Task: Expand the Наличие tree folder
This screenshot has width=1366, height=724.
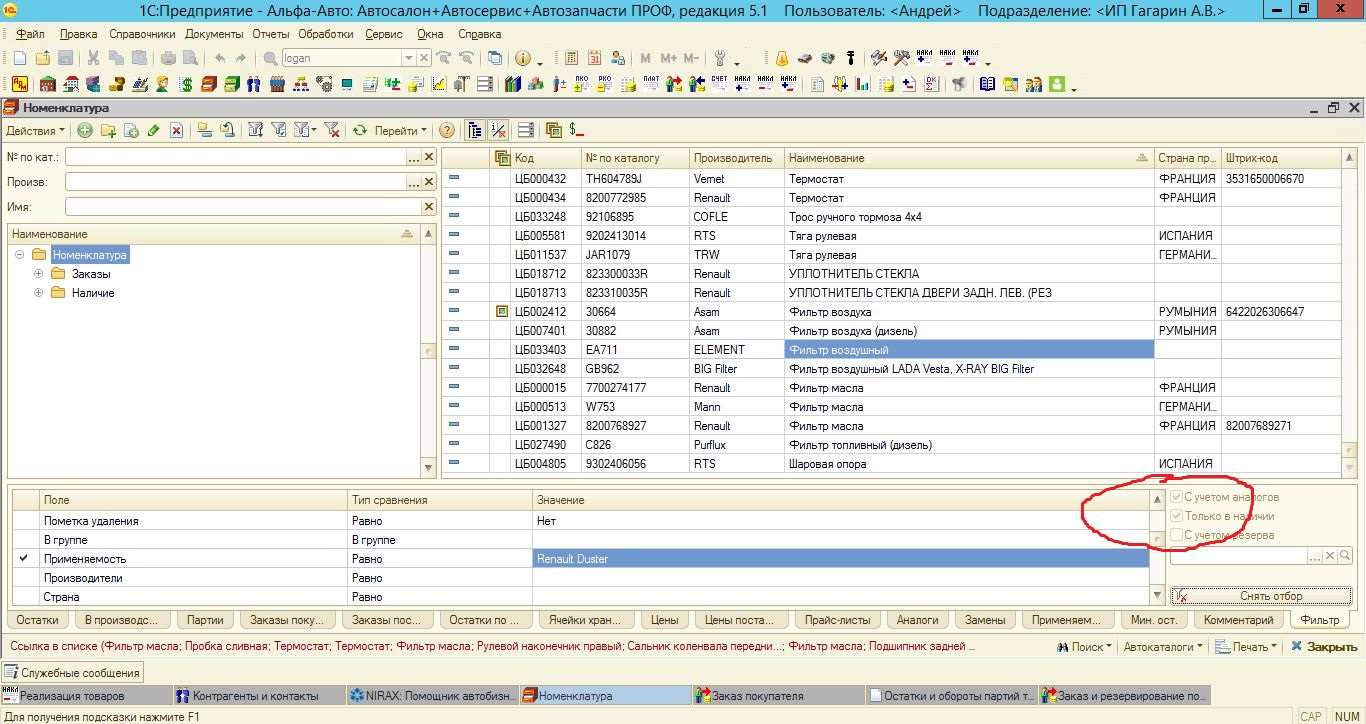Action: point(39,293)
